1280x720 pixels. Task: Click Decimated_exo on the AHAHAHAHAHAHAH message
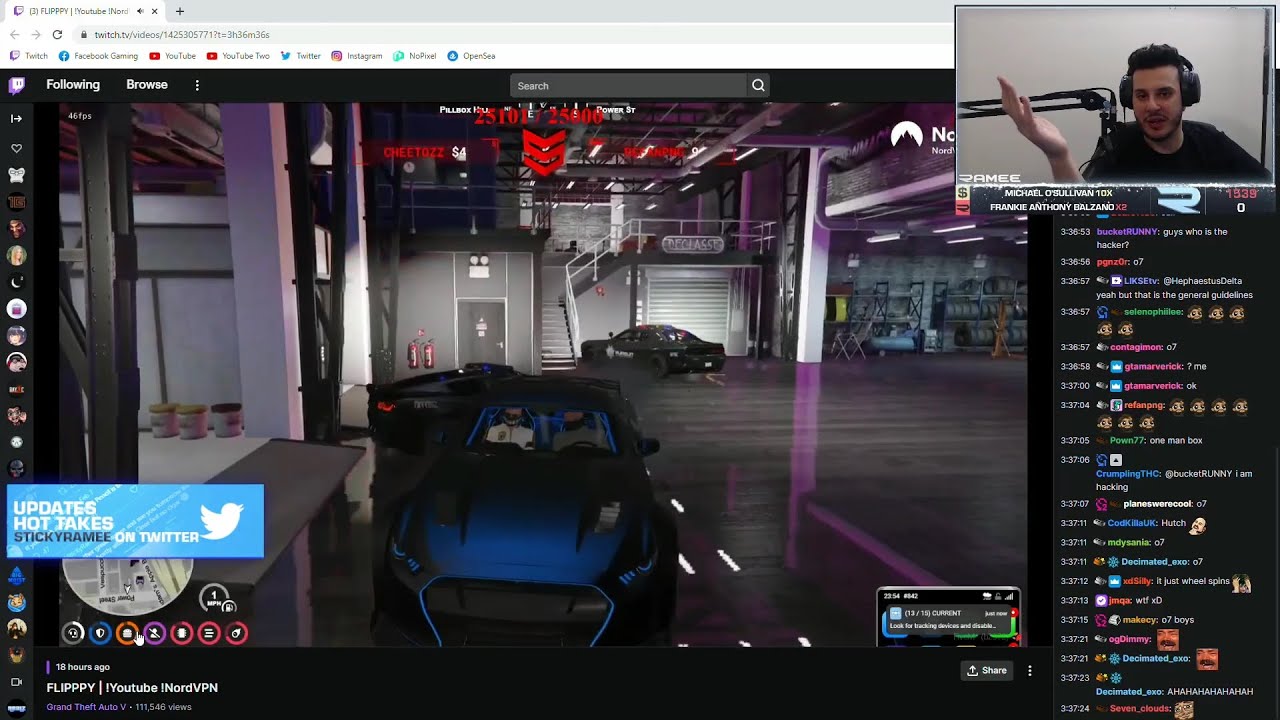point(1130,692)
